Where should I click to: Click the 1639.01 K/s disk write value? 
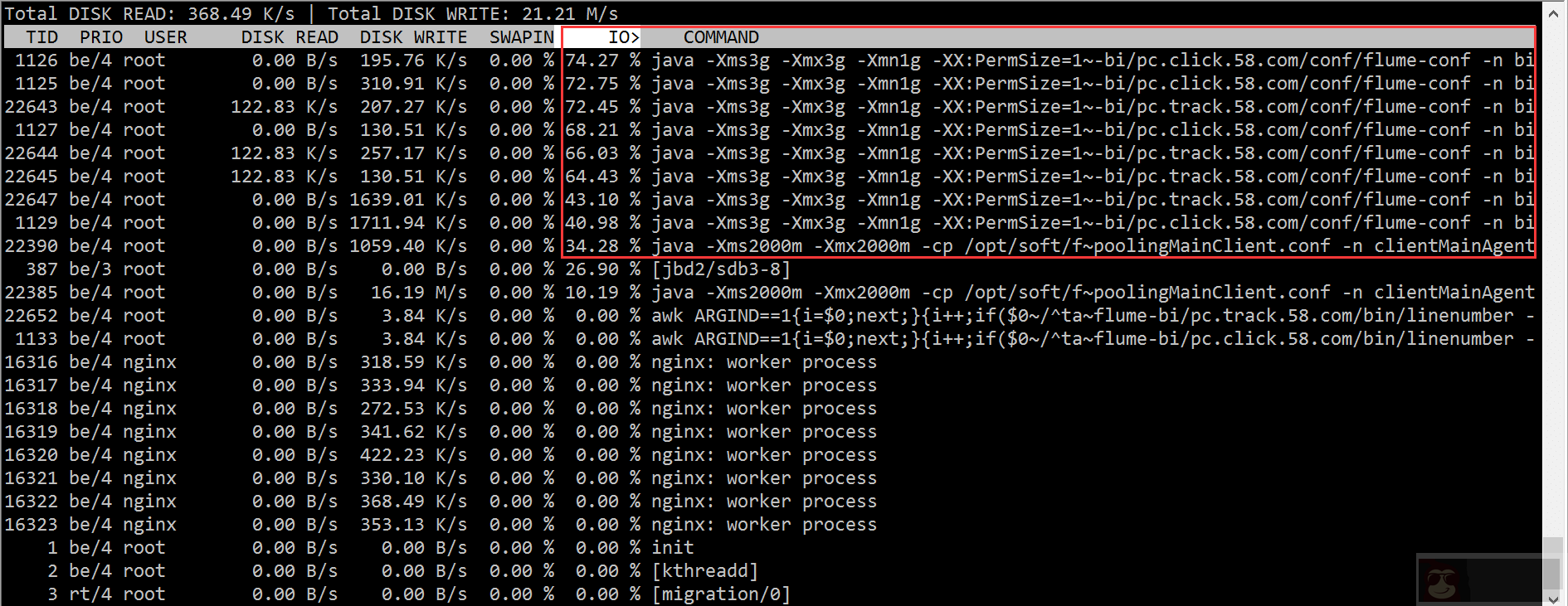(x=408, y=200)
